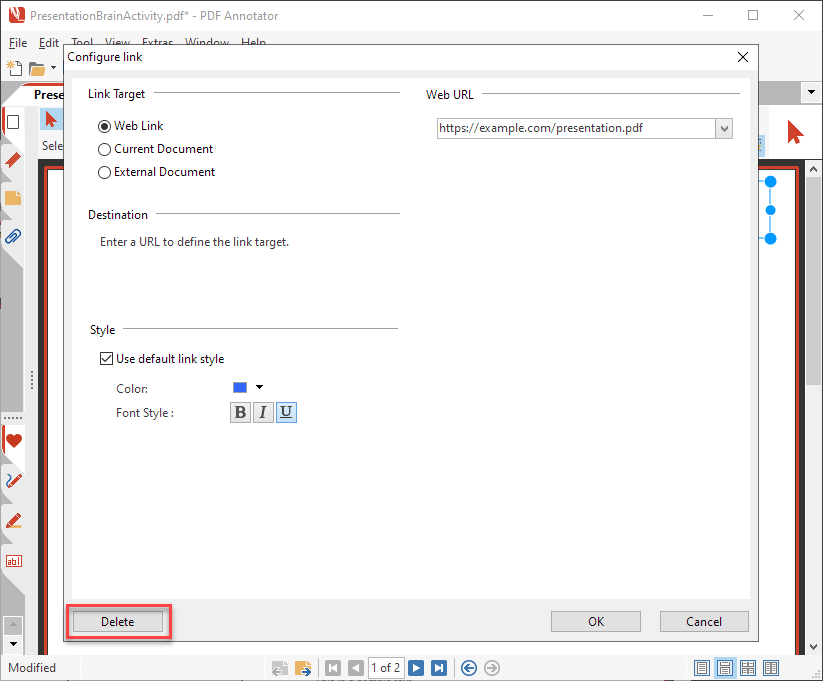Click the document scrollbar up arrow
This screenshot has height=681, width=823.
click(x=813, y=169)
